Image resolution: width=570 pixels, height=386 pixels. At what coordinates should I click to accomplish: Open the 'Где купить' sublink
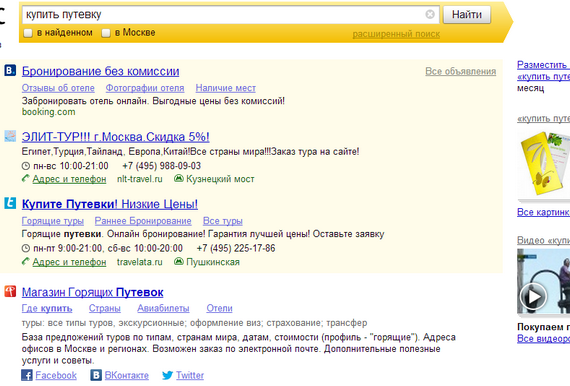pyautogui.click(x=47, y=308)
